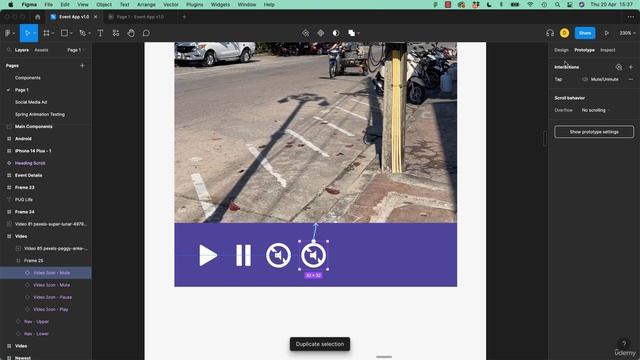Select the Frame tool
The image size is (640, 360).
[46, 33]
